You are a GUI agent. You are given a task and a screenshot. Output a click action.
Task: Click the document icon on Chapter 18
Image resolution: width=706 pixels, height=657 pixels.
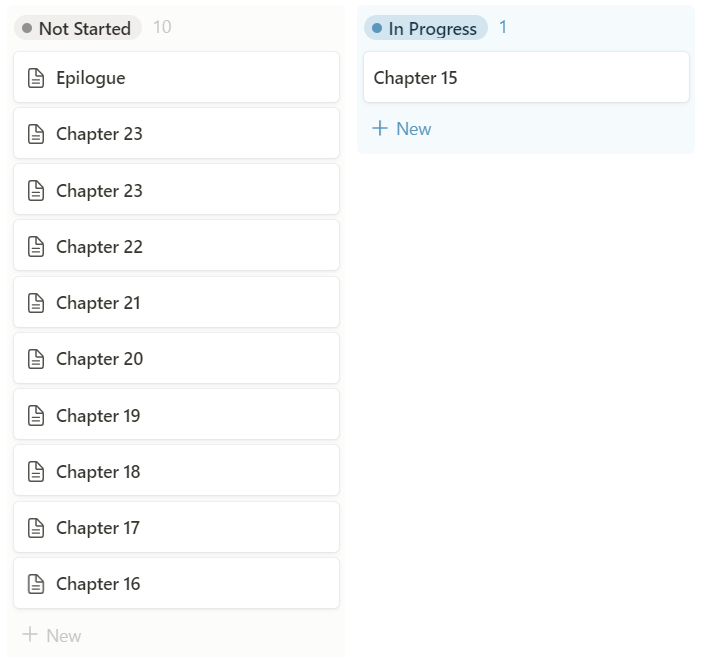tap(36, 472)
